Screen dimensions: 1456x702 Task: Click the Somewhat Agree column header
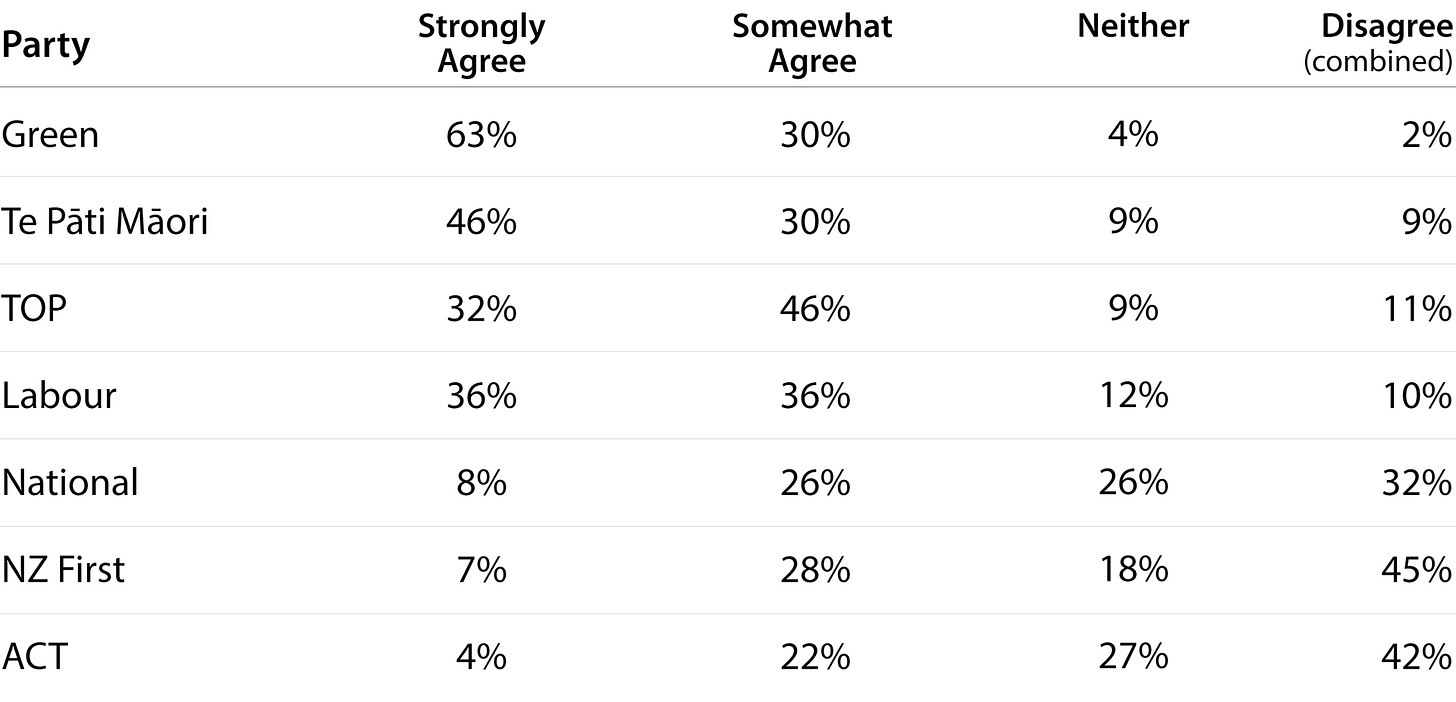[813, 44]
